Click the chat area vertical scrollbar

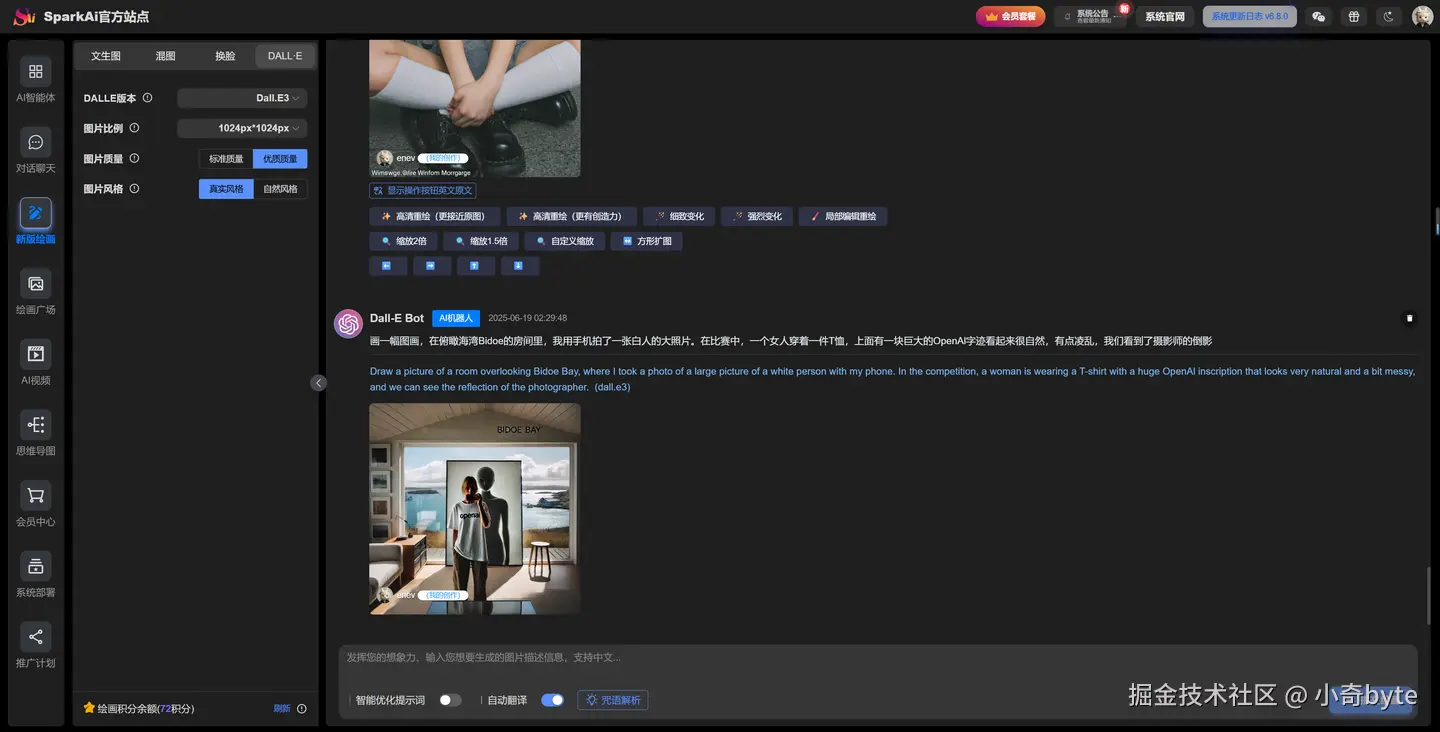point(1429,594)
